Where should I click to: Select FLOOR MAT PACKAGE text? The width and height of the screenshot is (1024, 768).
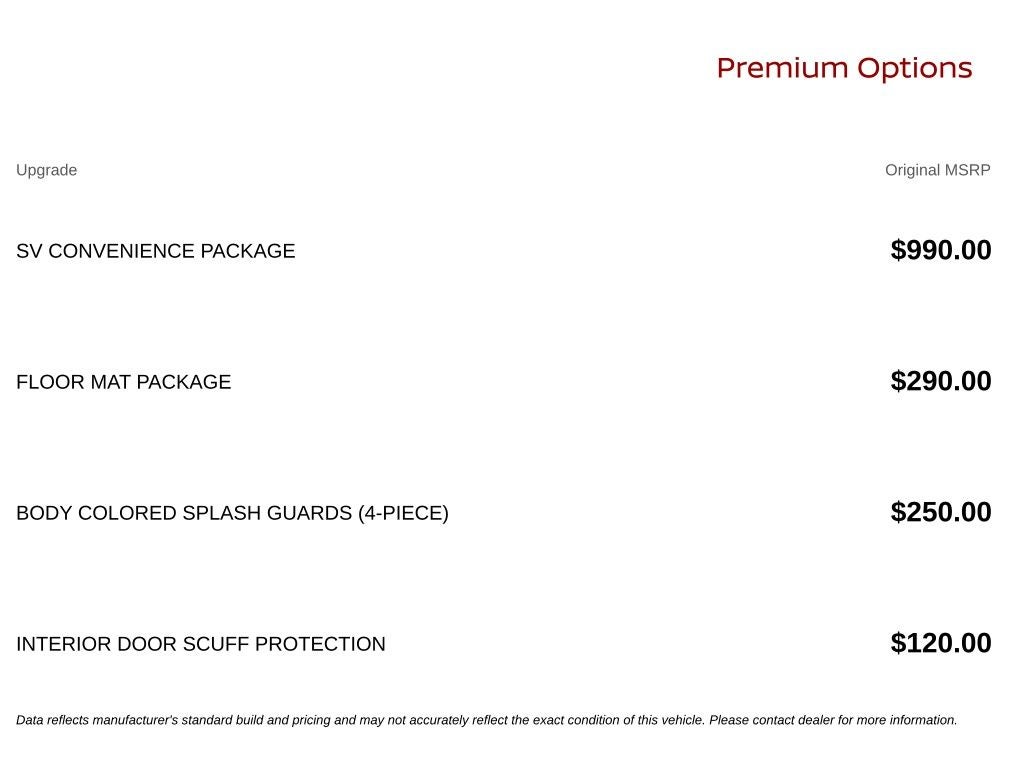[123, 382]
